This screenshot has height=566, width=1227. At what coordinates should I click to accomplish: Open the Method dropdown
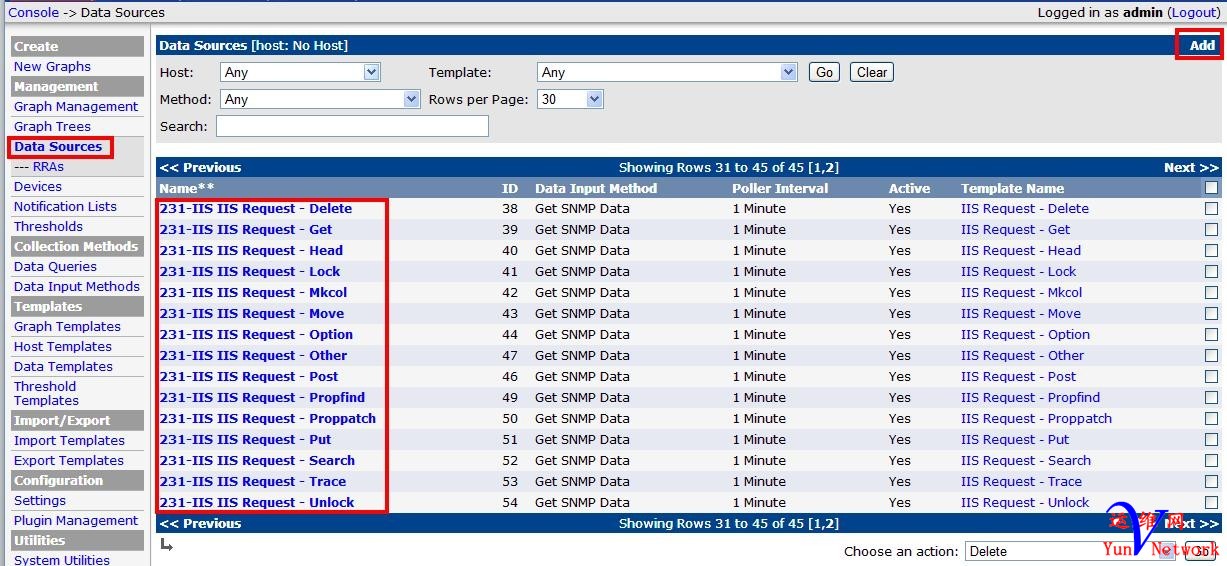coord(320,99)
